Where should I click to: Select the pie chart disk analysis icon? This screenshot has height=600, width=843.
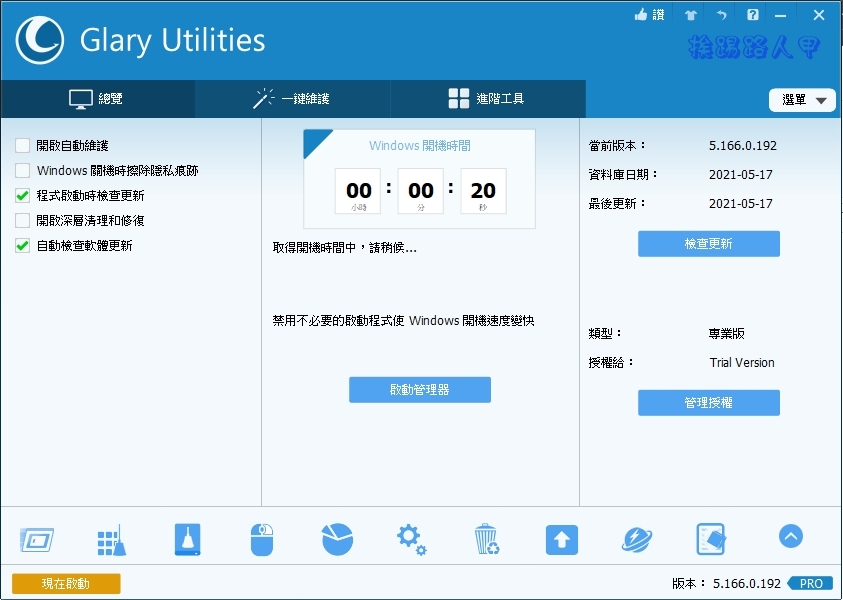tap(336, 537)
